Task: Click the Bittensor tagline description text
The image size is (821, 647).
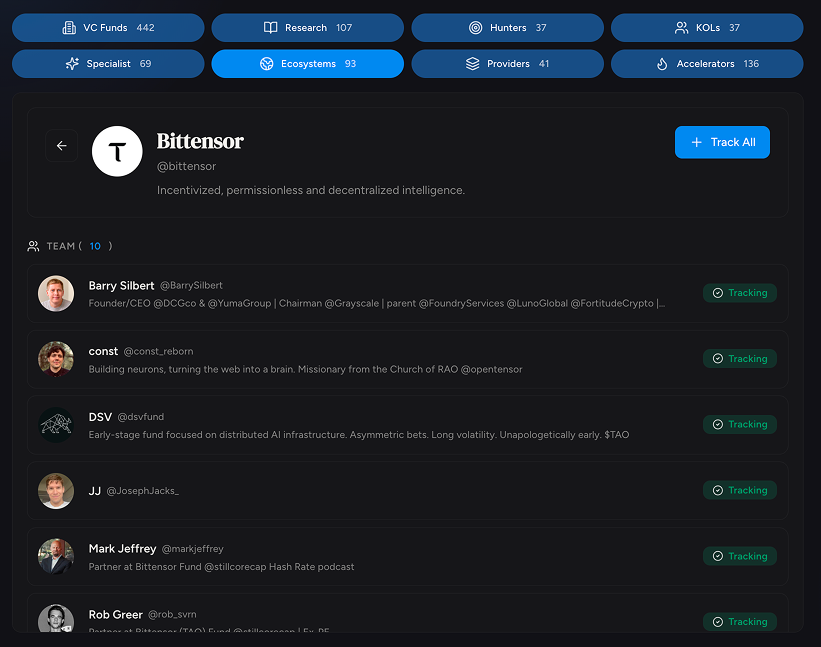Action: [311, 190]
